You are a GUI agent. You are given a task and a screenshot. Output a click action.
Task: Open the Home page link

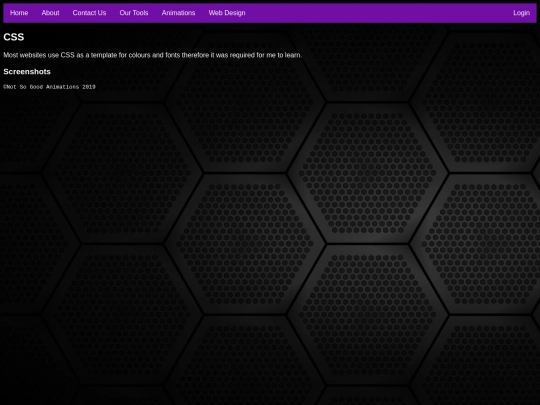(x=19, y=13)
